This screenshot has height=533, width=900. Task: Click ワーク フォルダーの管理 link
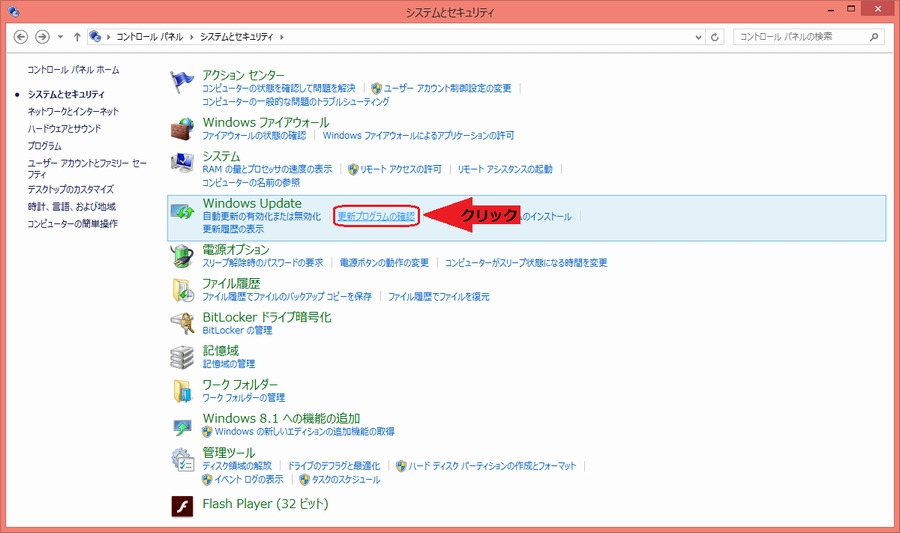[243, 398]
